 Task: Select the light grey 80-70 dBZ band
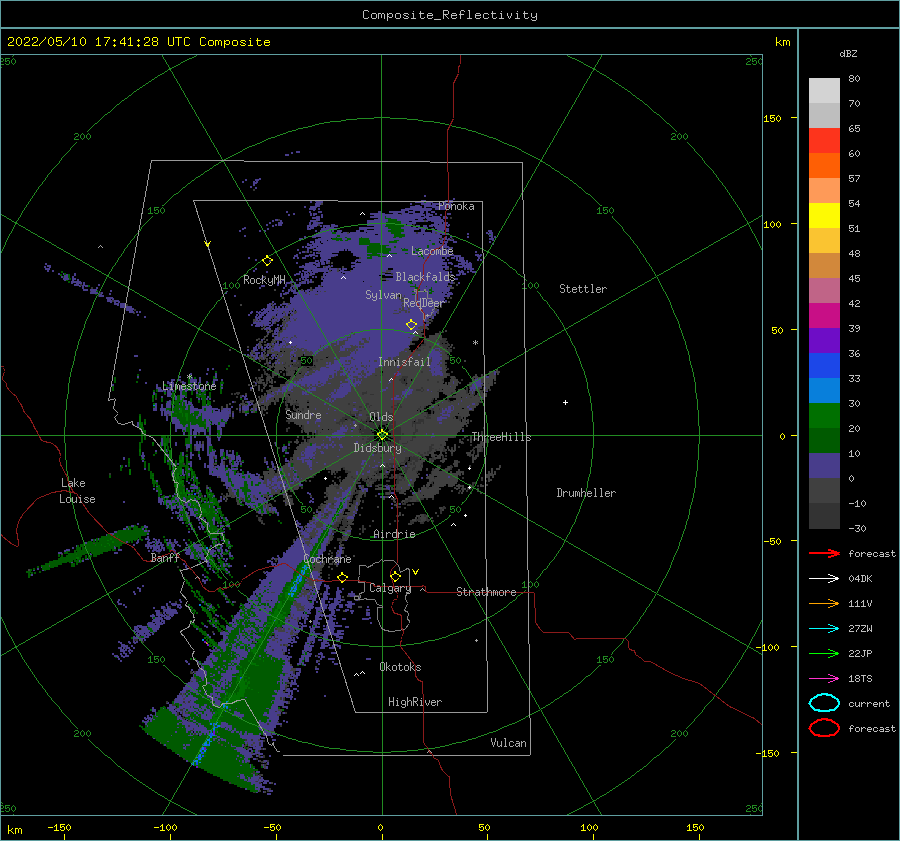(824, 90)
